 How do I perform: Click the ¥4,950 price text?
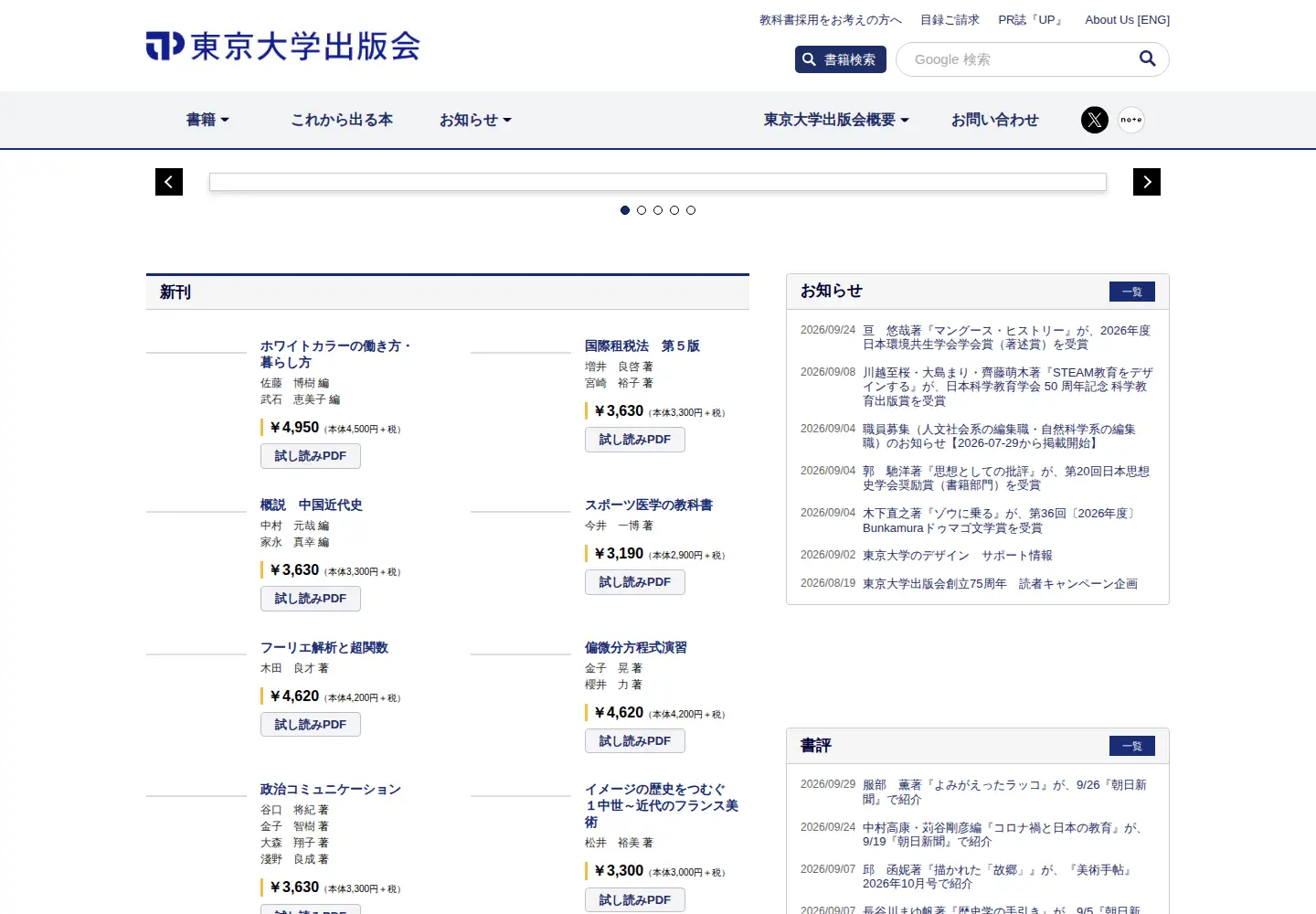click(x=294, y=428)
